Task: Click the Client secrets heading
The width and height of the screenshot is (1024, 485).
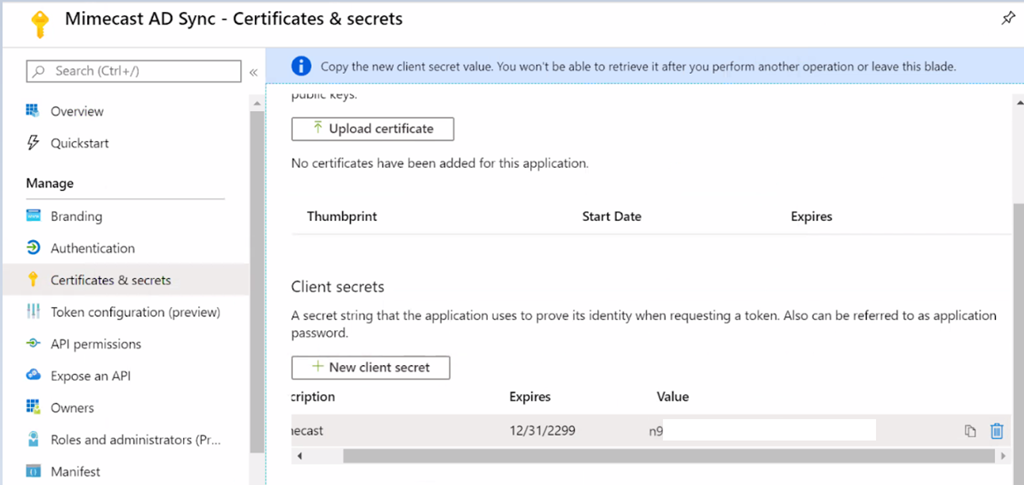Action: tap(338, 287)
